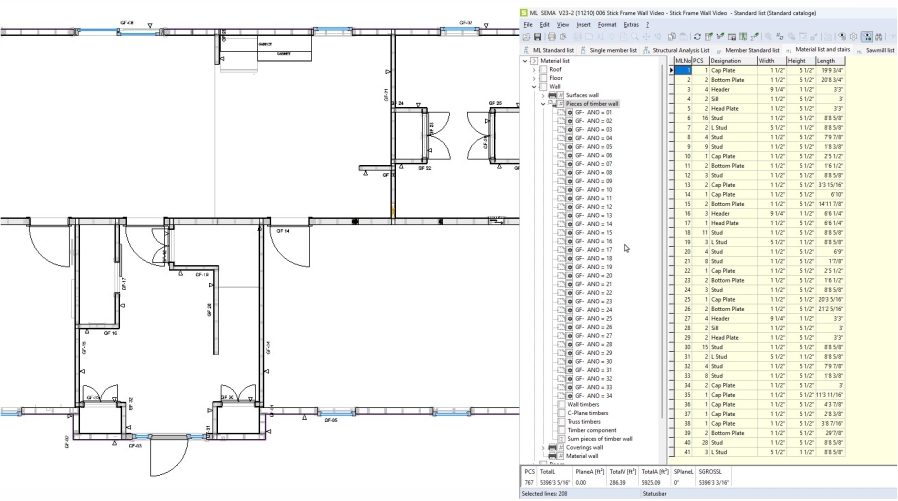Click the gear icon beside GF- ANO = 10
The height and width of the screenshot is (501, 898).
pyautogui.click(x=569, y=190)
